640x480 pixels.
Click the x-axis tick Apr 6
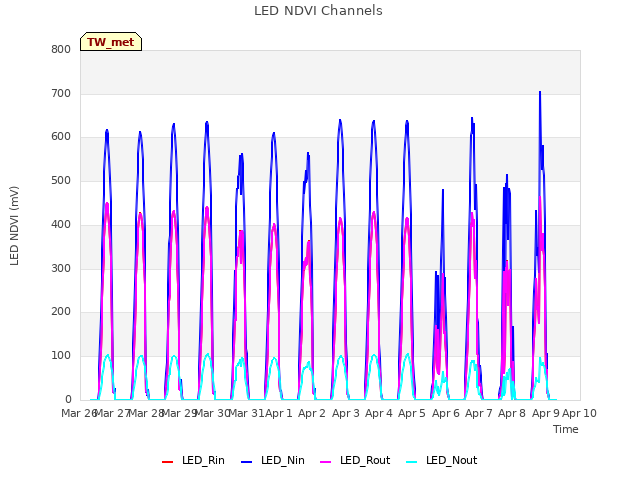(x=446, y=413)
